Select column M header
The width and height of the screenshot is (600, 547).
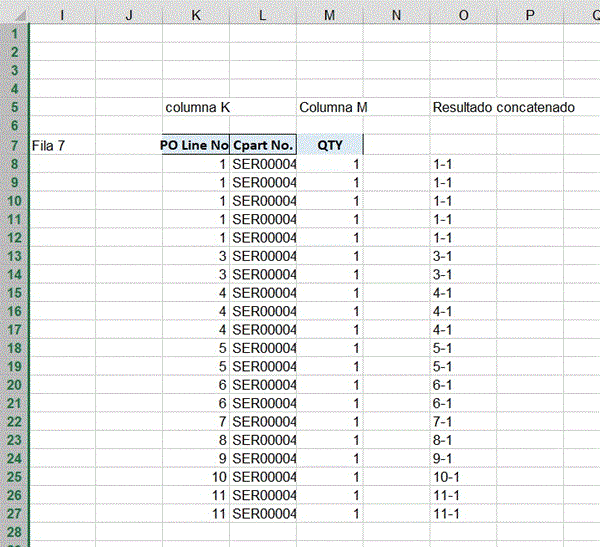tap(329, 13)
